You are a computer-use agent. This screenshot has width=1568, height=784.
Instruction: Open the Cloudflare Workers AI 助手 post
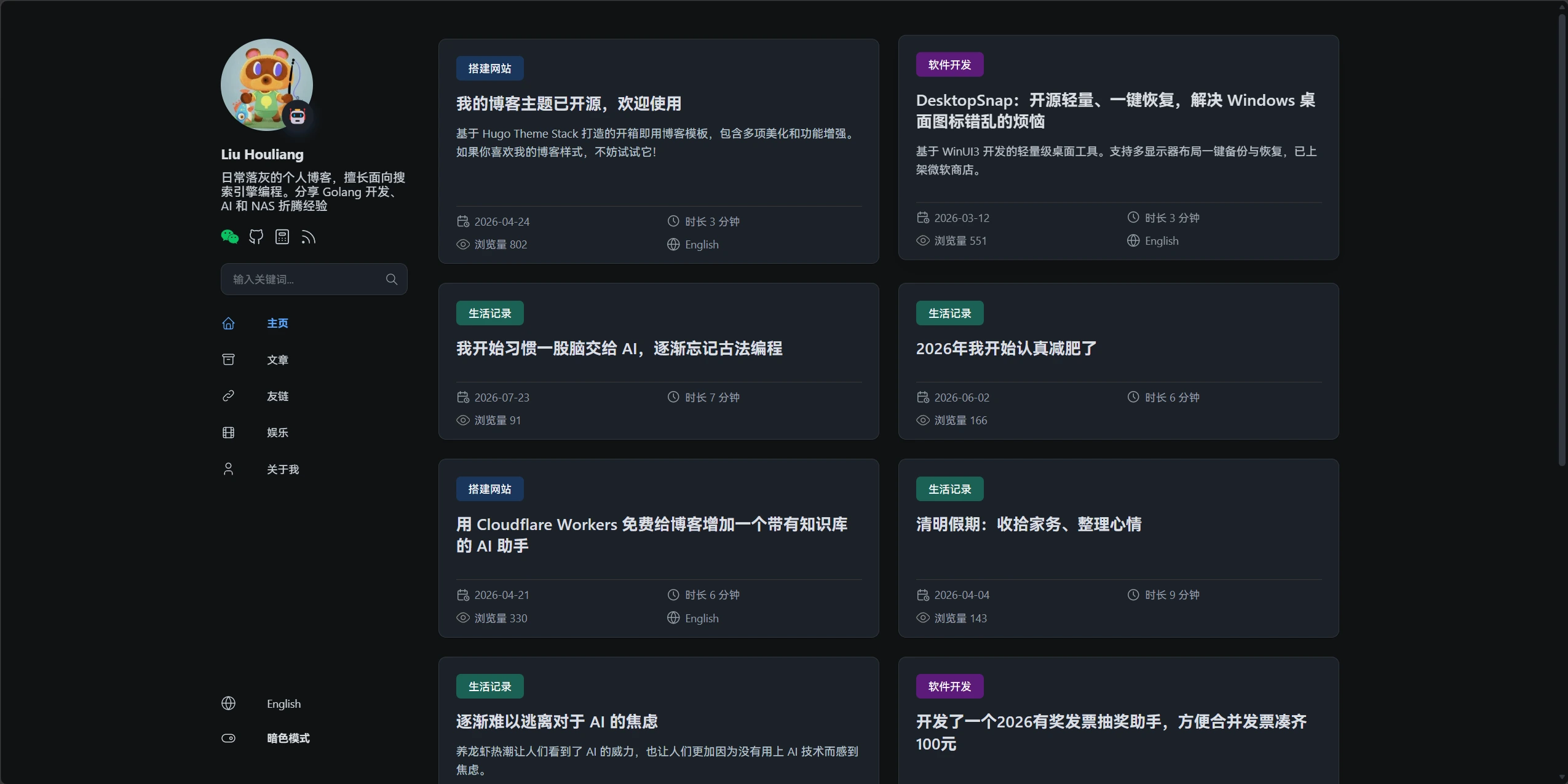[x=652, y=535]
